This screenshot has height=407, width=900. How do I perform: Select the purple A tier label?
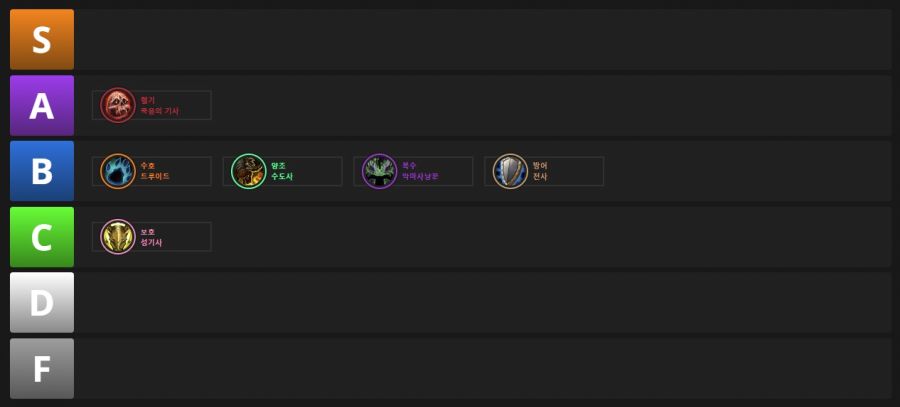42,106
